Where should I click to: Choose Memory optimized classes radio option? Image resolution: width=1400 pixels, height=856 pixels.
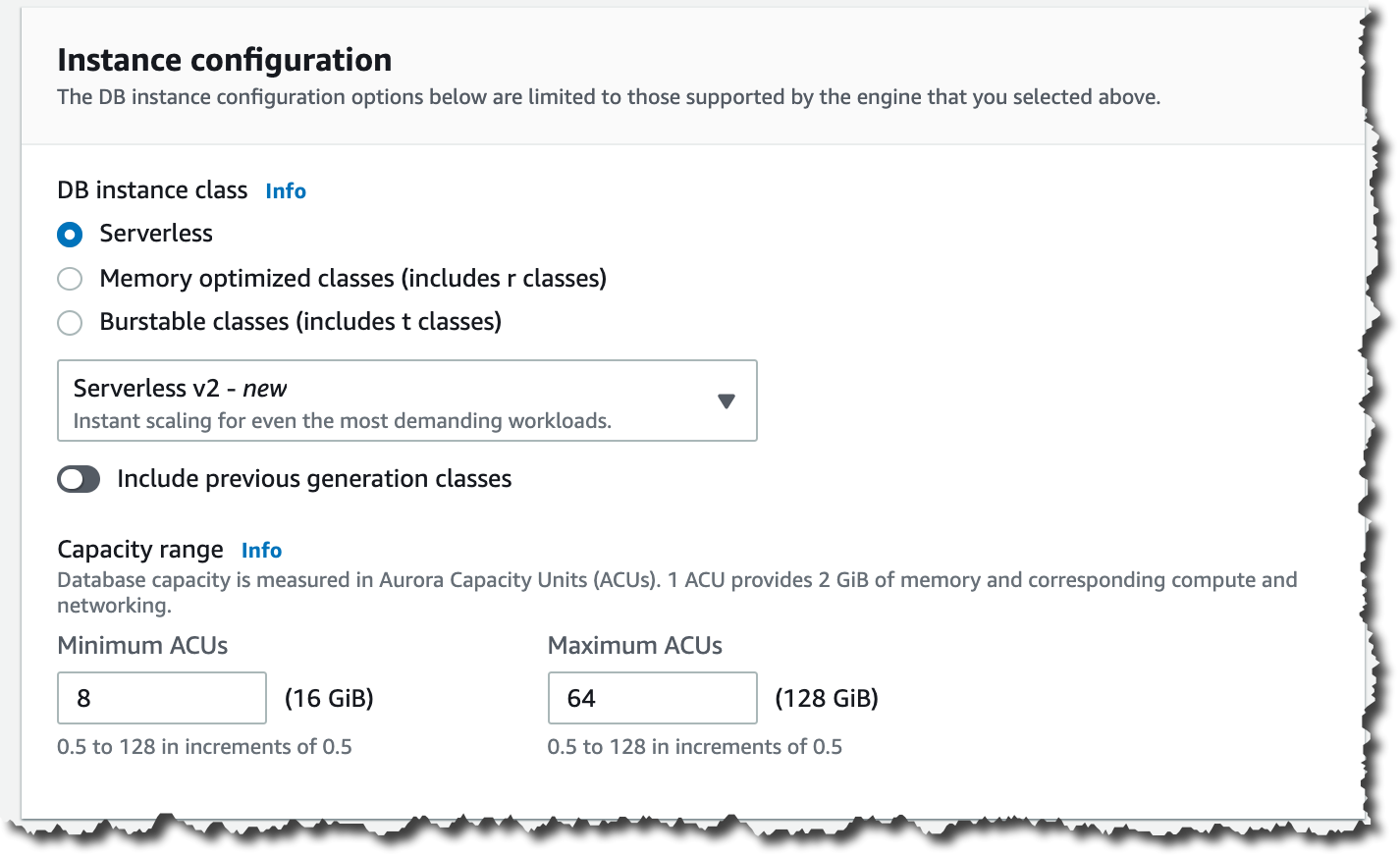70,279
